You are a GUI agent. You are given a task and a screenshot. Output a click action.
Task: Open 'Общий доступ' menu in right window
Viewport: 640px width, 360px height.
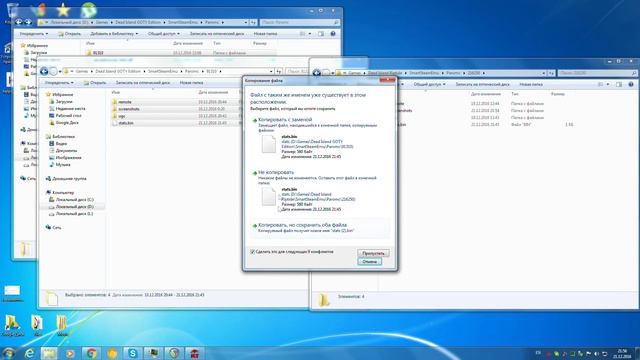(429, 84)
